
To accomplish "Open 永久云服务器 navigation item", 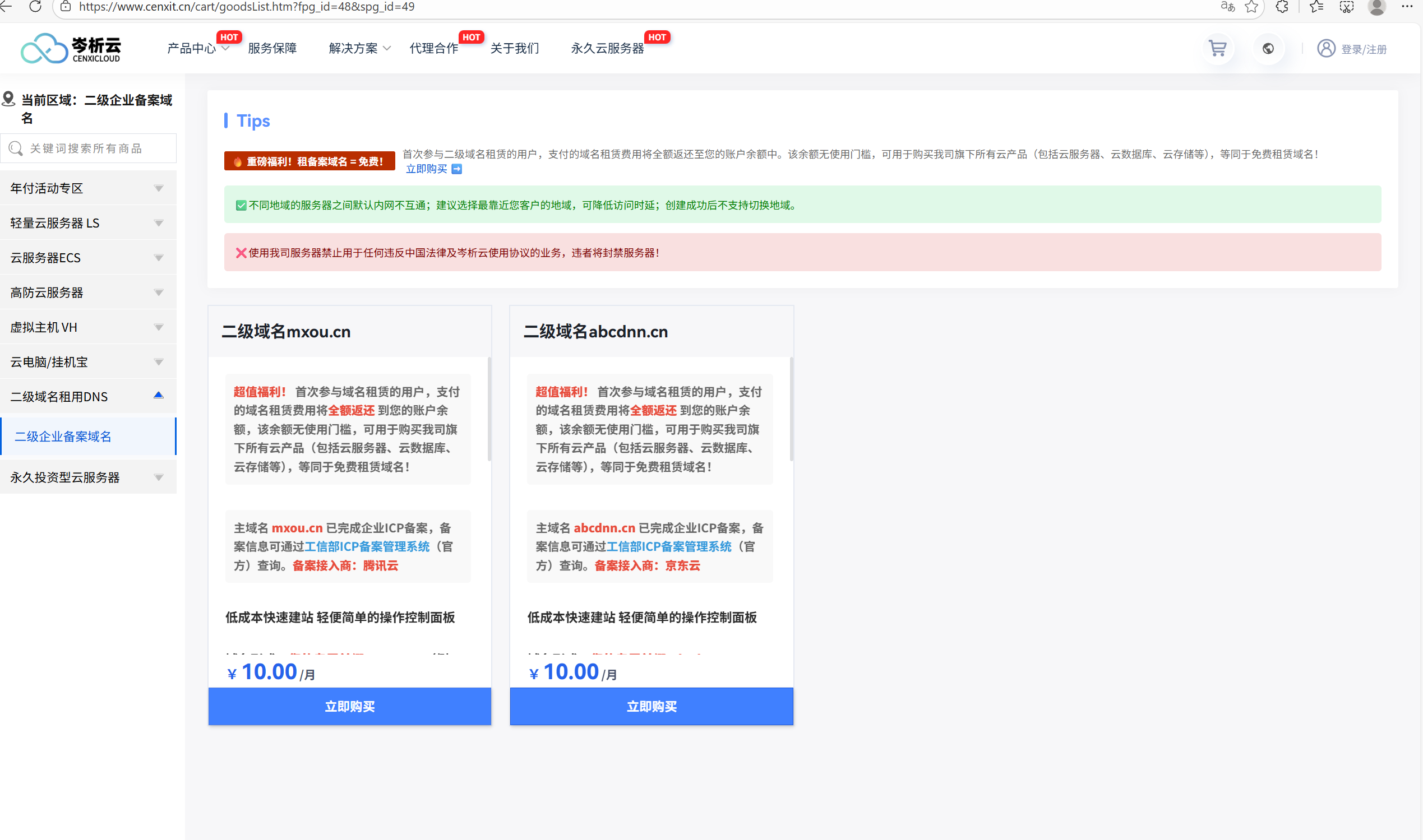I will tap(607, 49).
